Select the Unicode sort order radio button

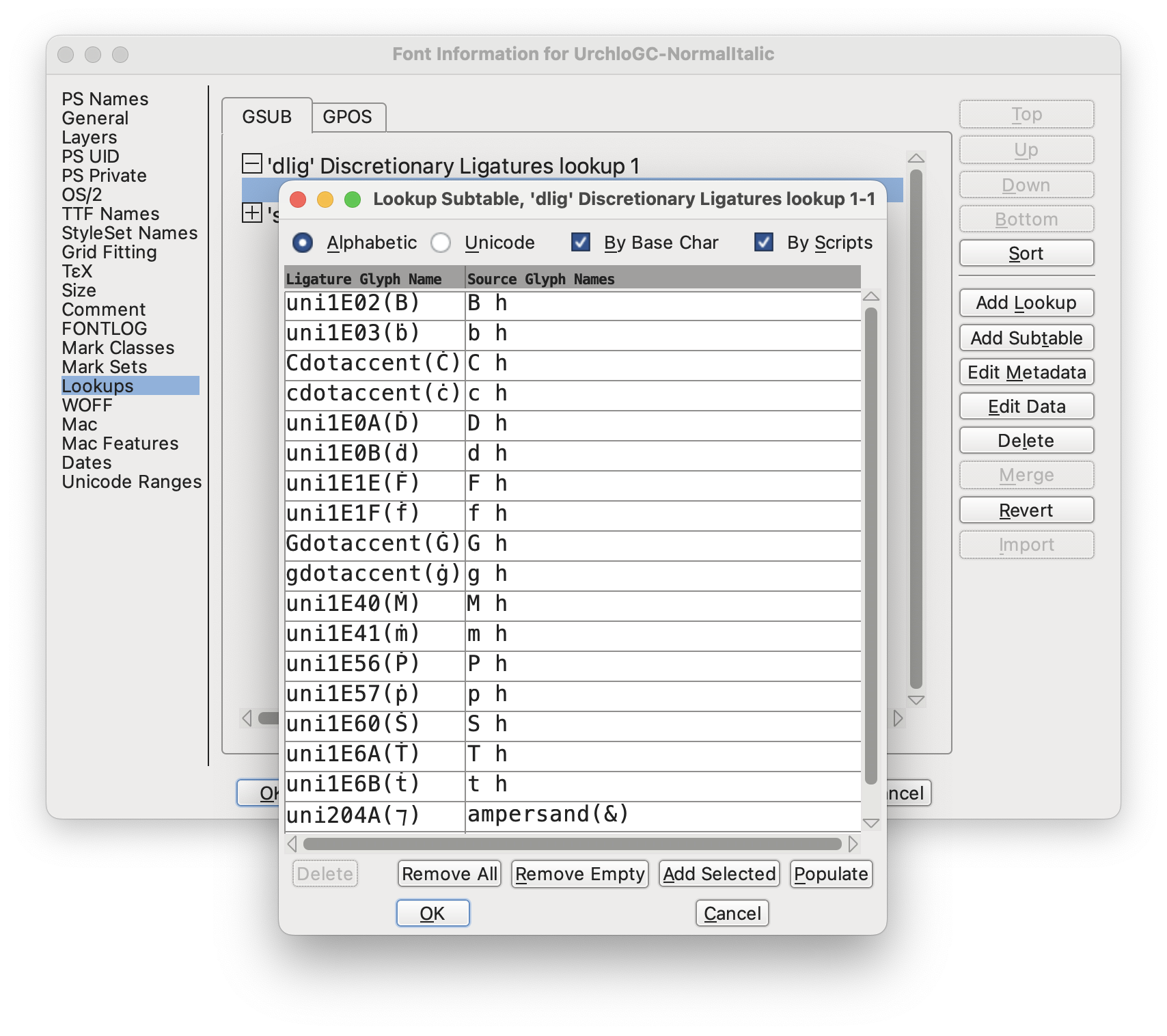[441, 243]
